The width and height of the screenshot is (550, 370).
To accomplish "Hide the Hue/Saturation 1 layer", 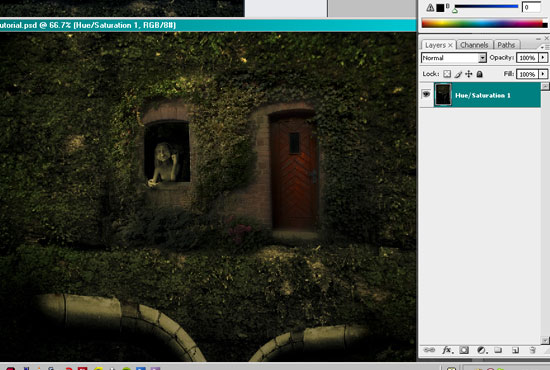I will (426, 94).
